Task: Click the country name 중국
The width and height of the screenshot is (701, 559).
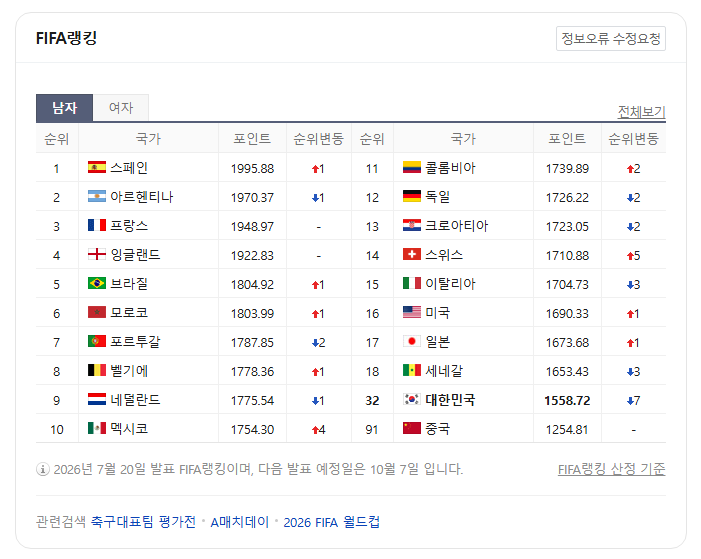Action: [438, 429]
